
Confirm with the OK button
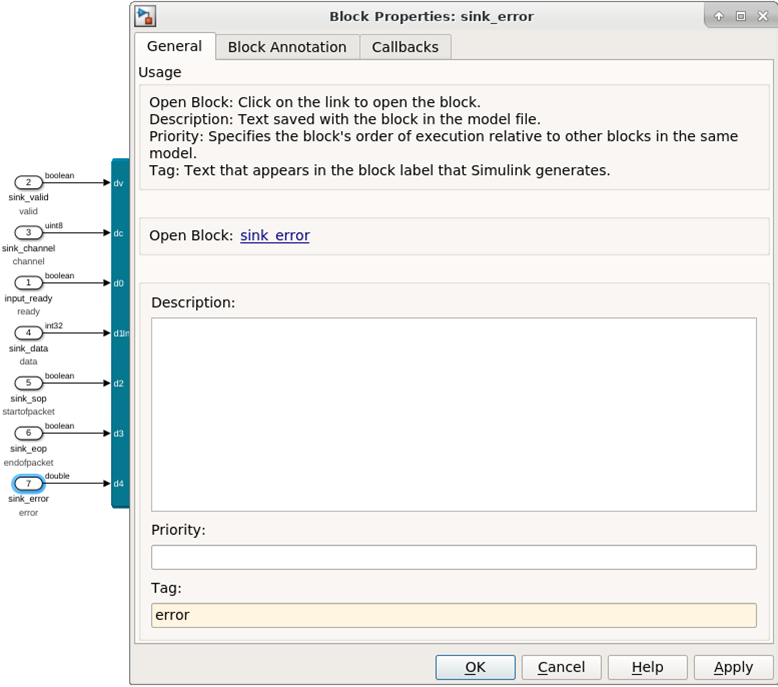[475, 667]
